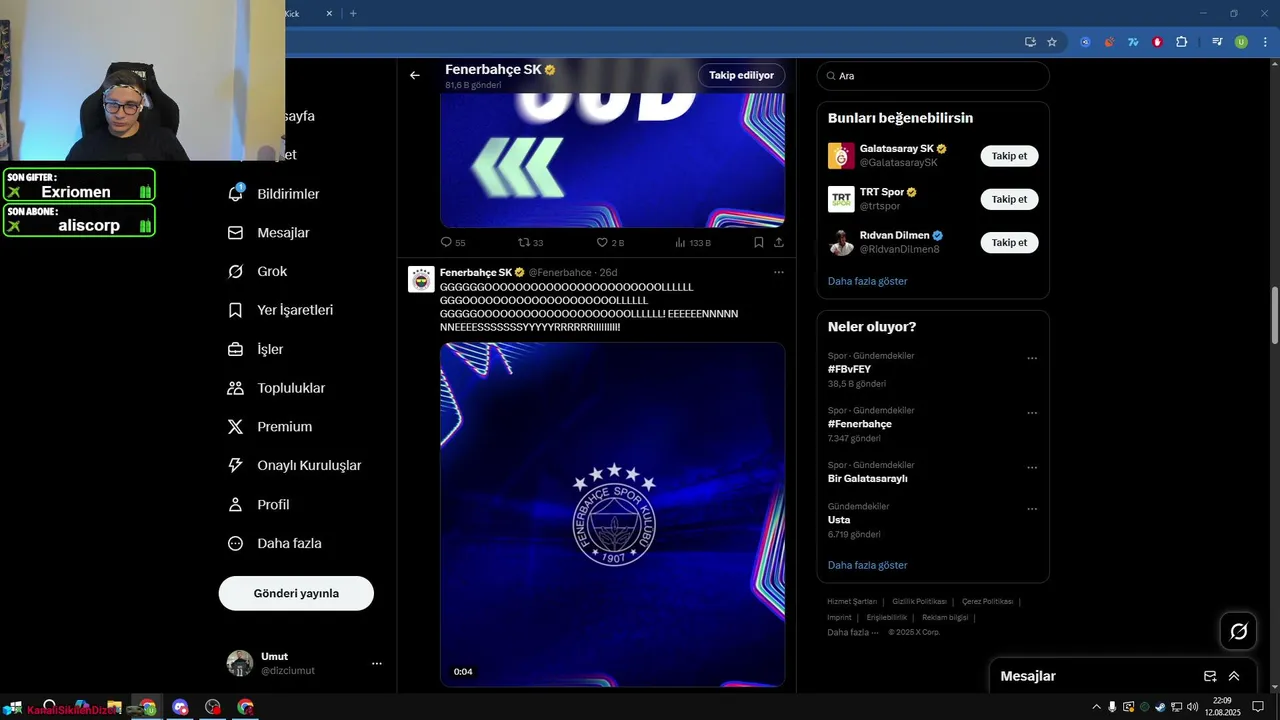Open Steam icon in system tray

pyautogui.click(x=1160, y=707)
